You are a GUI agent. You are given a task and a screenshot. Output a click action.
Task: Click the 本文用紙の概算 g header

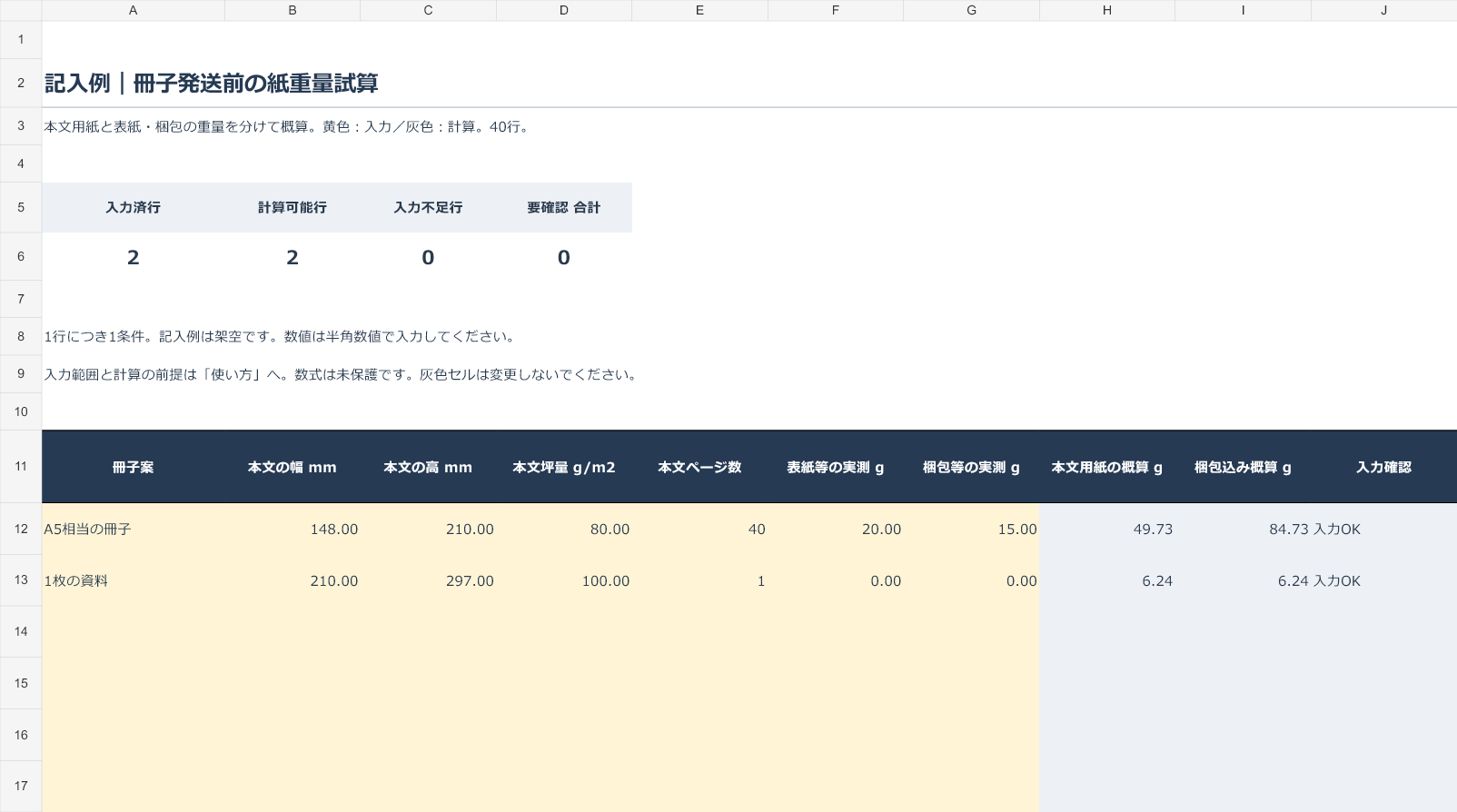pyautogui.click(x=1107, y=467)
